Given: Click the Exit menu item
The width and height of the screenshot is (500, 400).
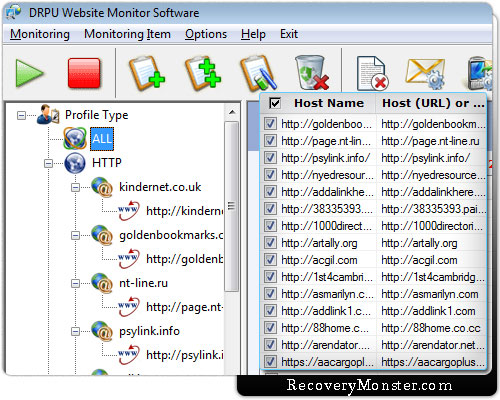Looking at the screenshot, I should click(x=289, y=34).
